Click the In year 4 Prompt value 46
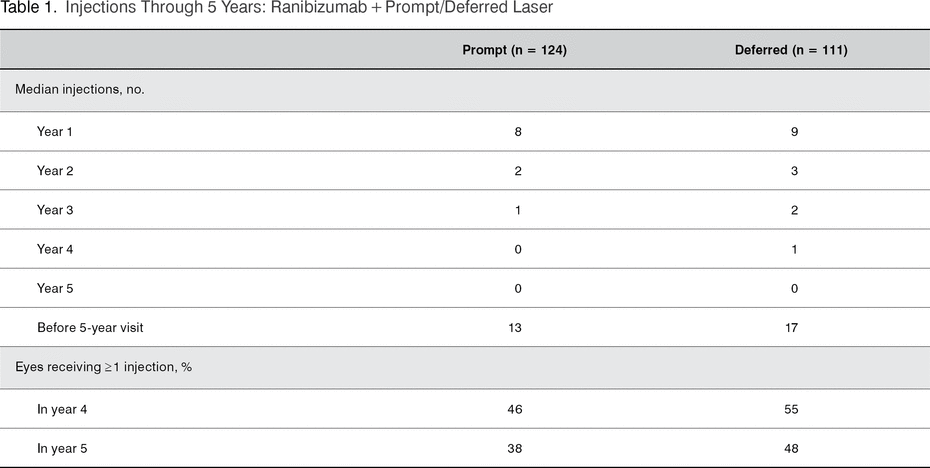 (515, 408)
